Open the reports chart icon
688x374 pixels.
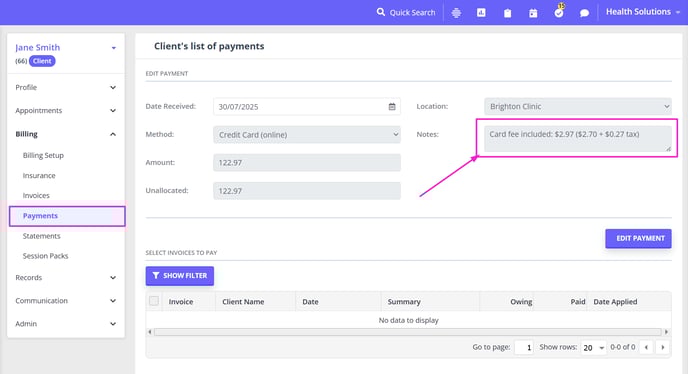(481, 13)
